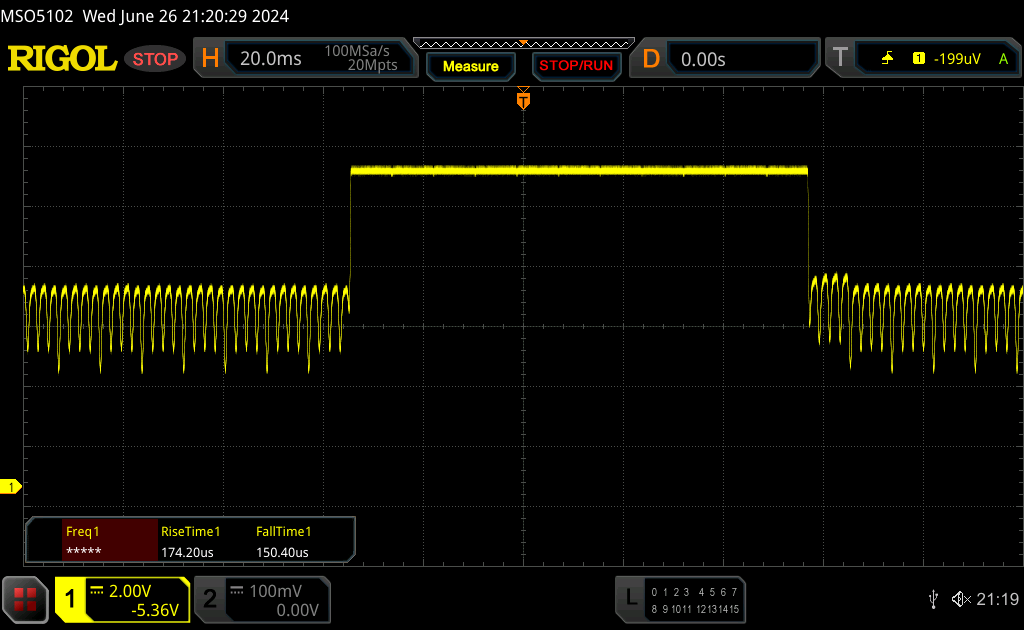Click the channel 1 2.00V scale value
The height and width of the screenshot is (630, 1024).
click(130, 591)
